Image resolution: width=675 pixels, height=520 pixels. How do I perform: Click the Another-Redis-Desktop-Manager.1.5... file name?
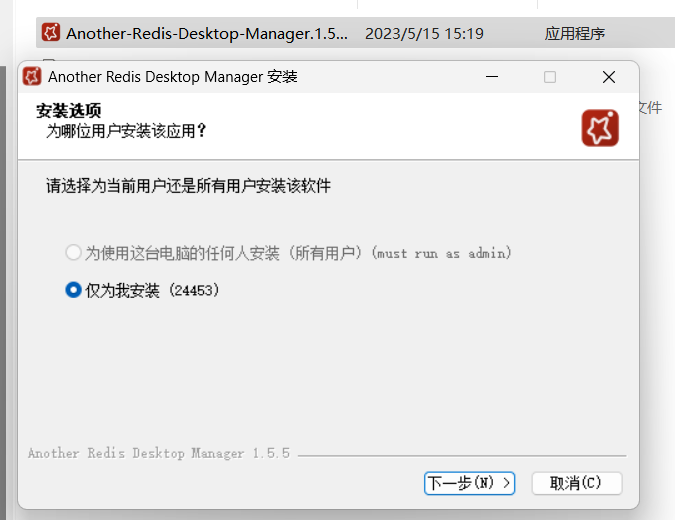[x=207, y=34]
